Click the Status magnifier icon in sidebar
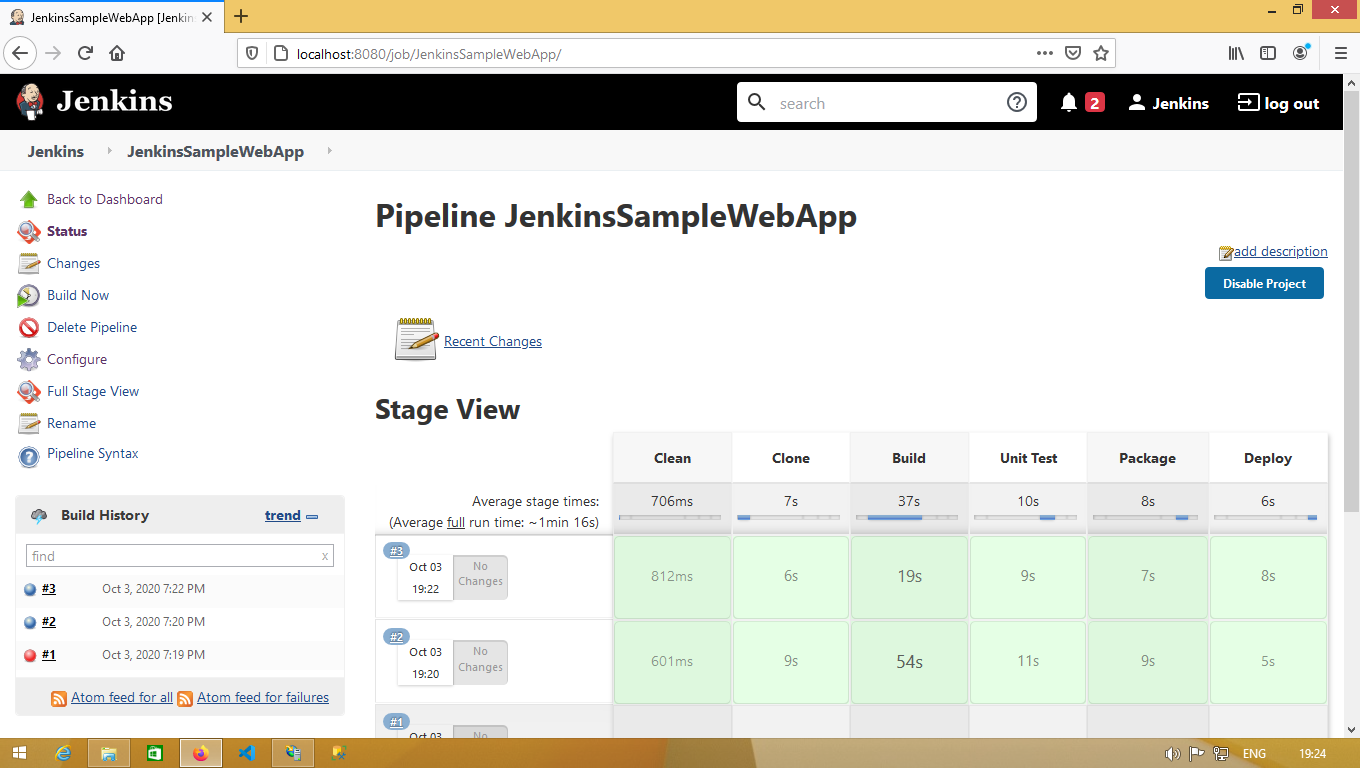The height and width of the screenshot is (768, 1360). [x=29, y=231]
